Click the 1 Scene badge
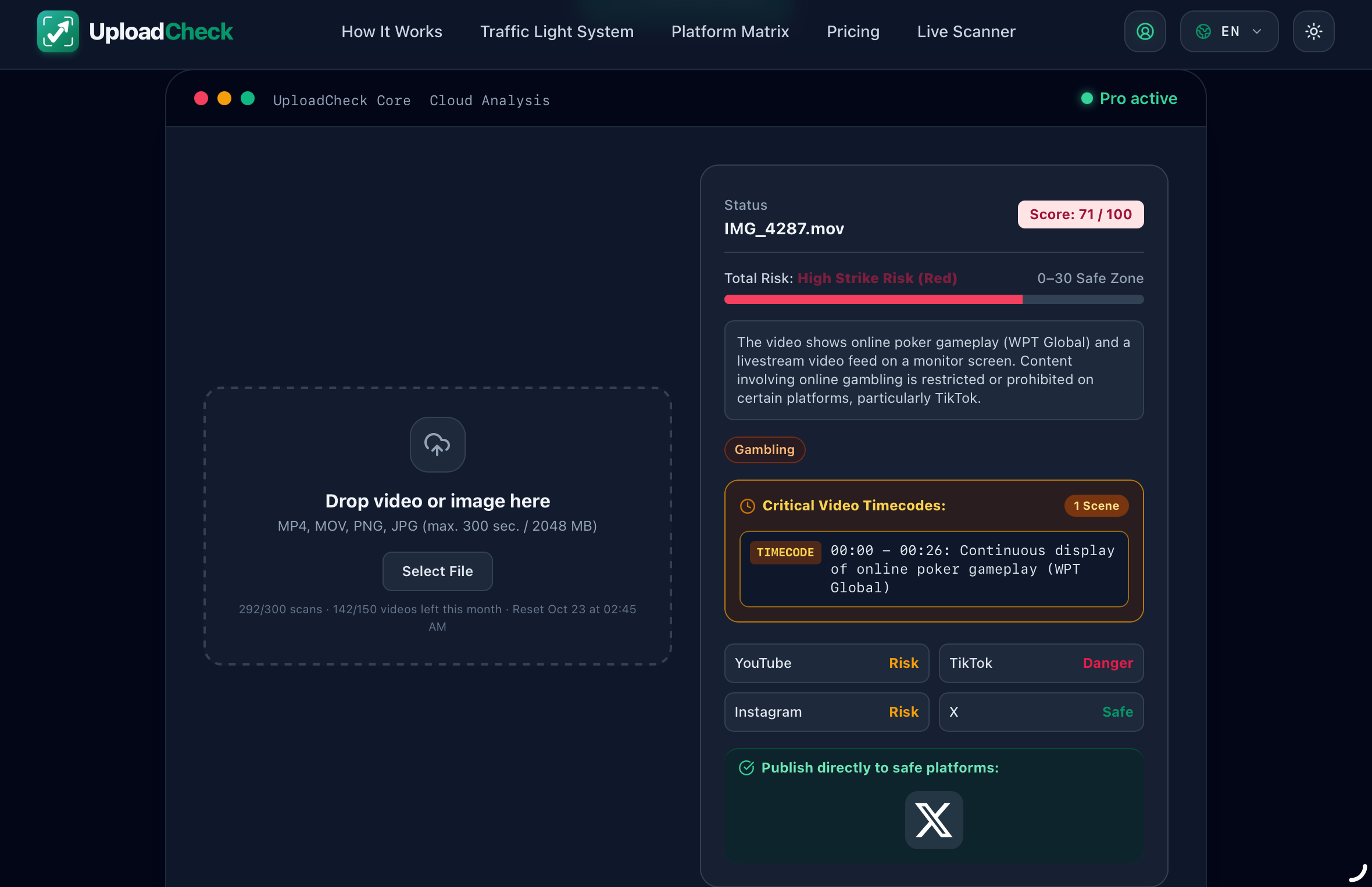The image size is (1372, 887). pos(1096,506)
